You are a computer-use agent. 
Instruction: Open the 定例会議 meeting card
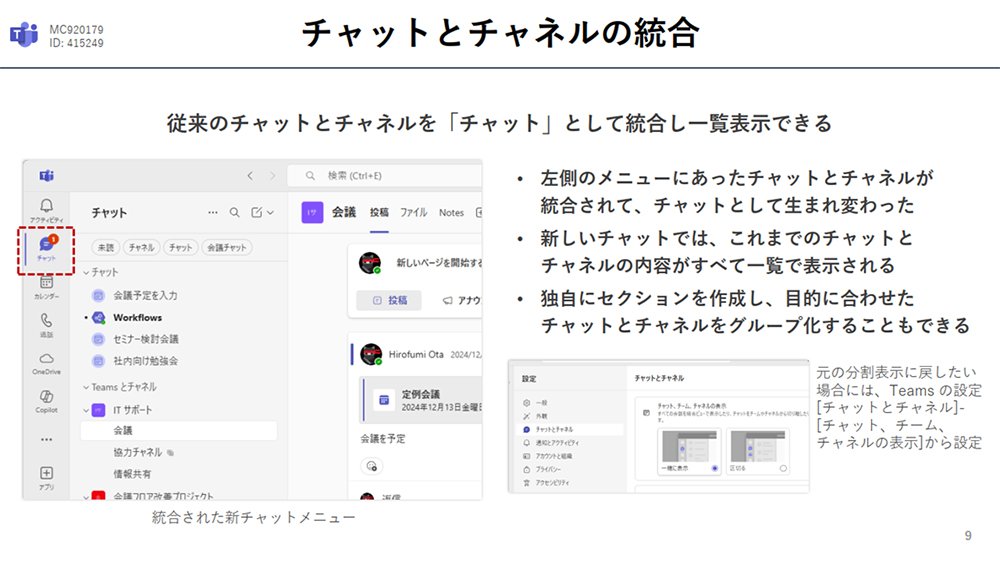click(x=422, y=400)
